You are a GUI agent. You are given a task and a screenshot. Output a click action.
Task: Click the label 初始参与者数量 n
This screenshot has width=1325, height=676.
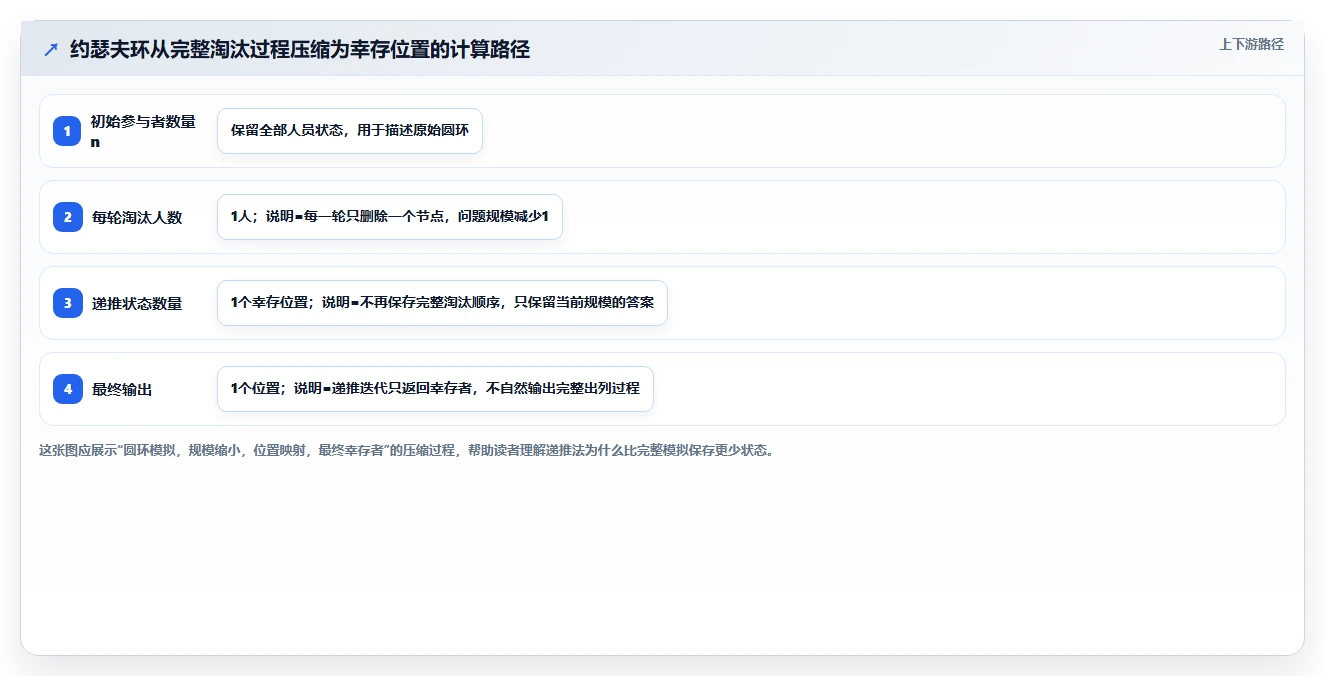click(x=143, y=131)
